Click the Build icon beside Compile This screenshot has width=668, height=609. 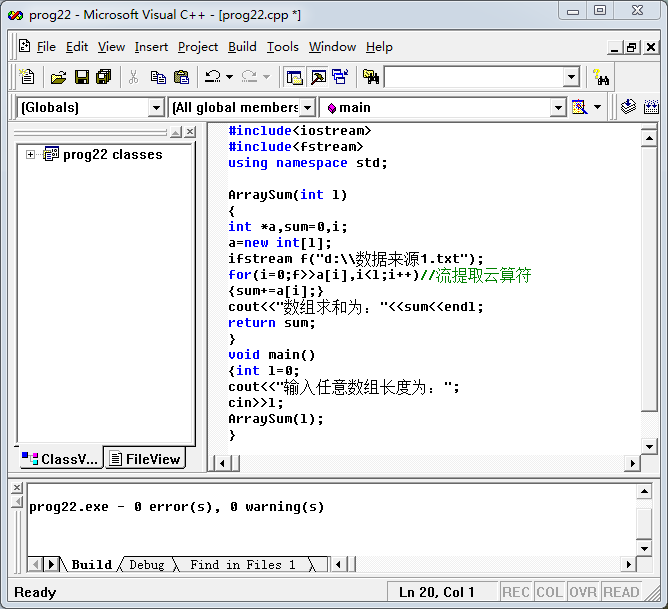pyautogui.click(x=651, y=107)
